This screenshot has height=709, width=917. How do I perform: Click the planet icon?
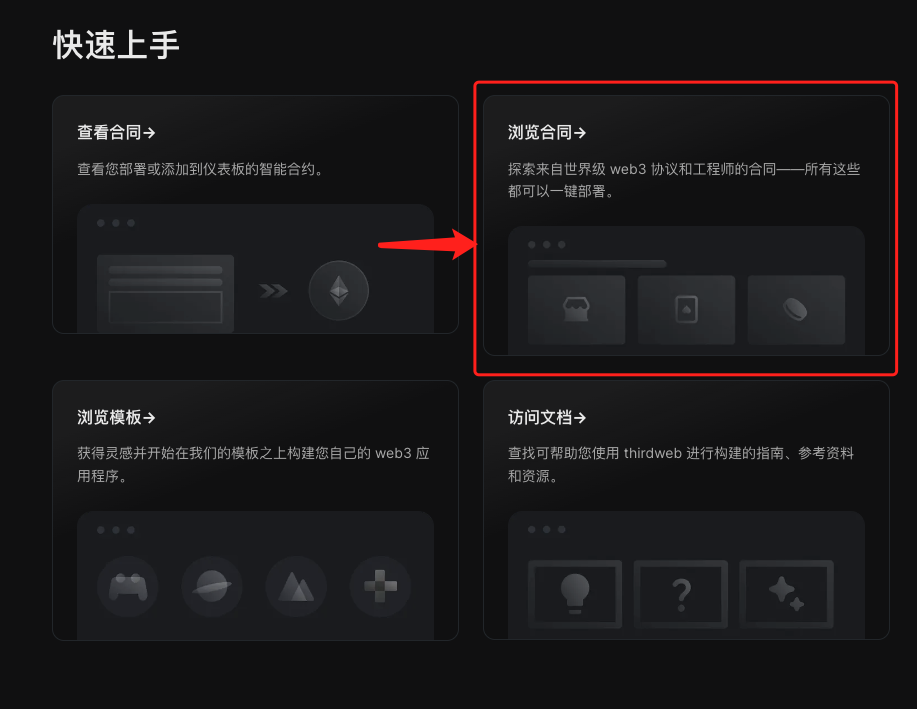click(x=212, y=586)
